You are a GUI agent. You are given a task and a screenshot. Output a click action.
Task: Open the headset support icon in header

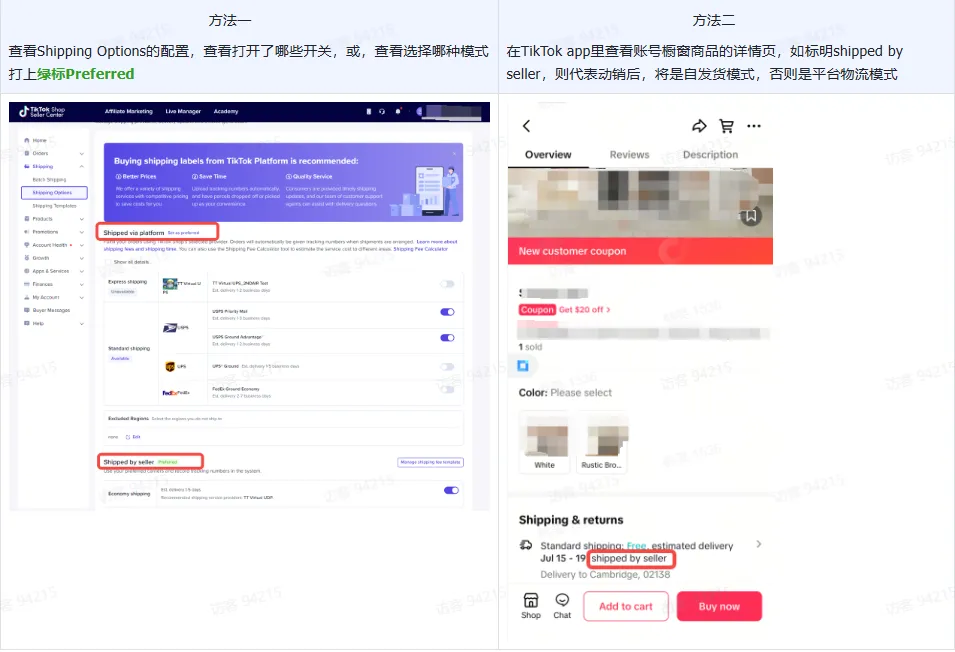[382, 111]
